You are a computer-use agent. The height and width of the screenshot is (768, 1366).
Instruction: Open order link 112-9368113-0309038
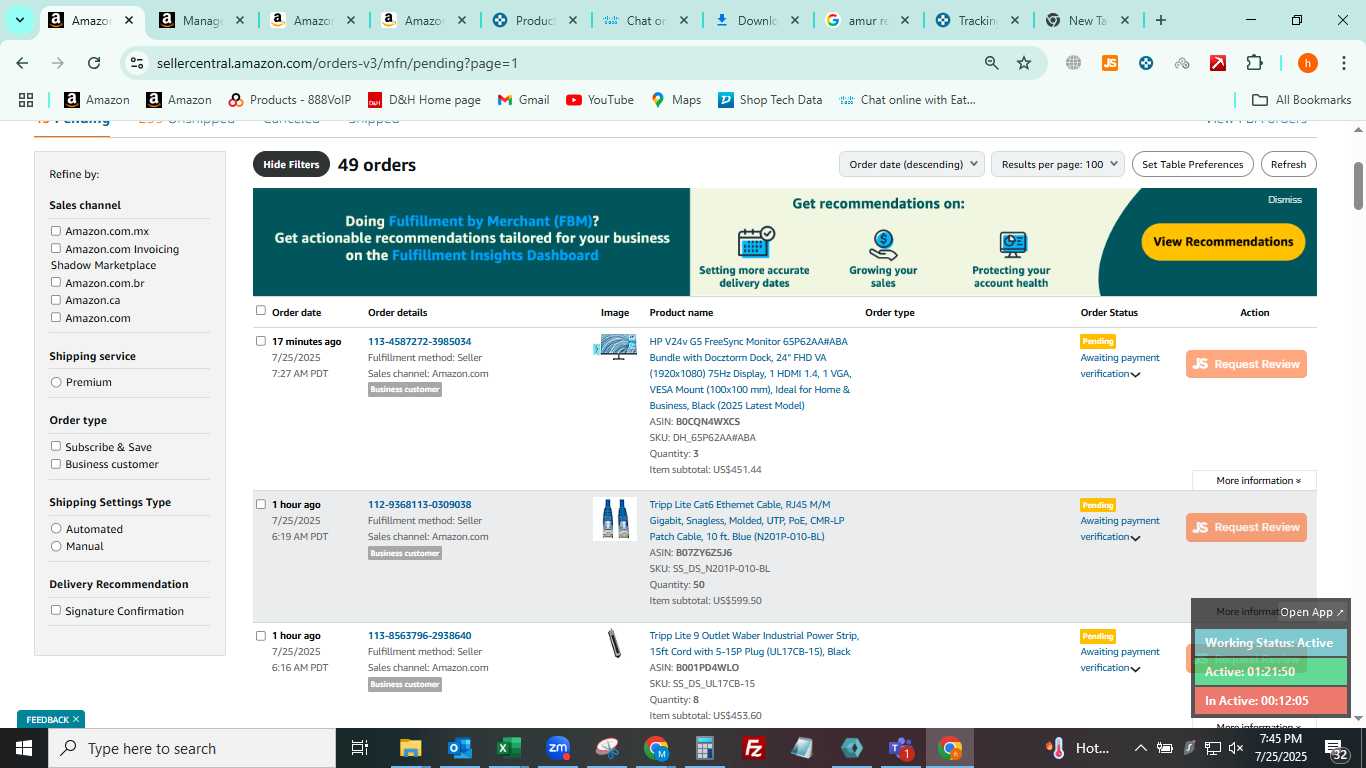coord(419,504)
